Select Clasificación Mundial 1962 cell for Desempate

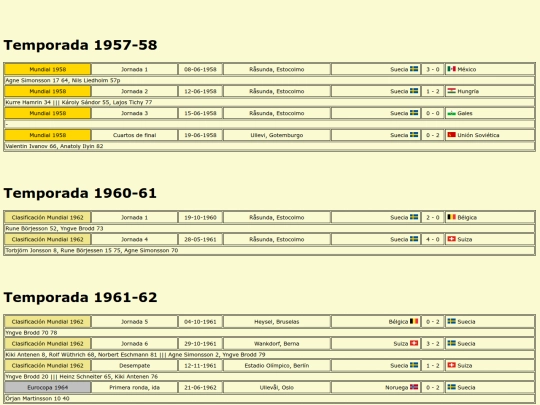pyautogui.click(x=48, y=365)
